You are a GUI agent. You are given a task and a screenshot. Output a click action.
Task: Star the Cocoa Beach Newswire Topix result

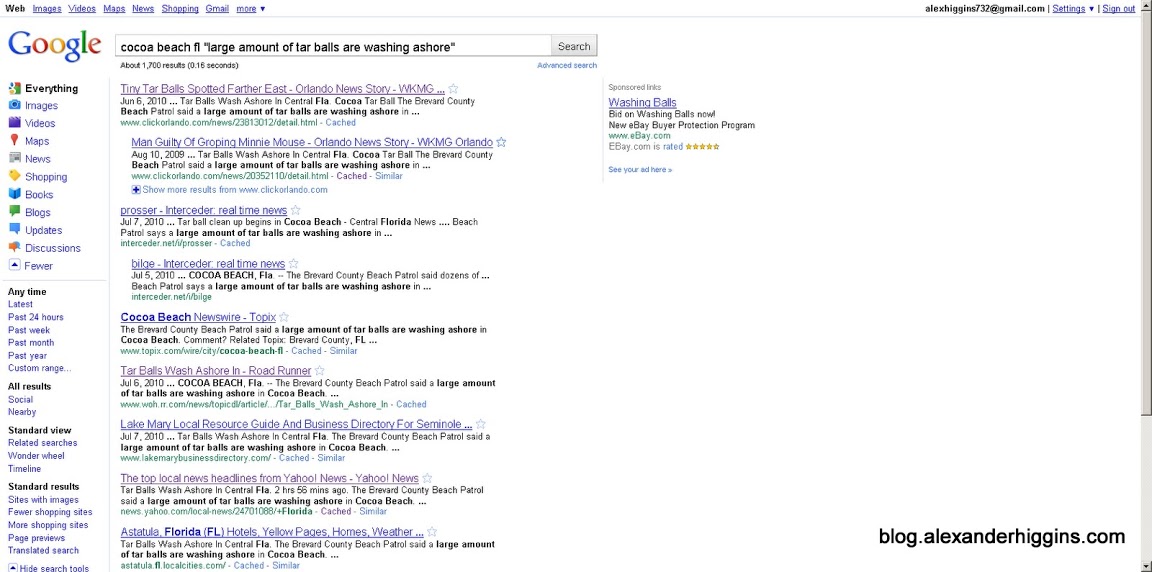click(284, 317)
